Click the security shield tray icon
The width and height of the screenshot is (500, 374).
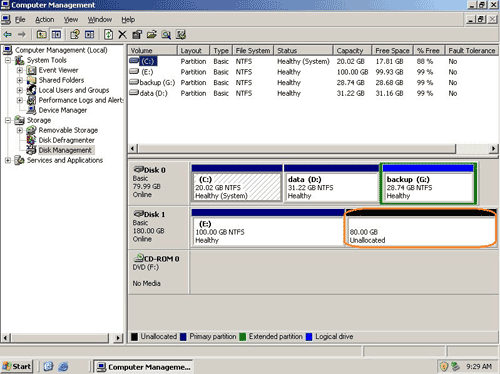(444, 367)
